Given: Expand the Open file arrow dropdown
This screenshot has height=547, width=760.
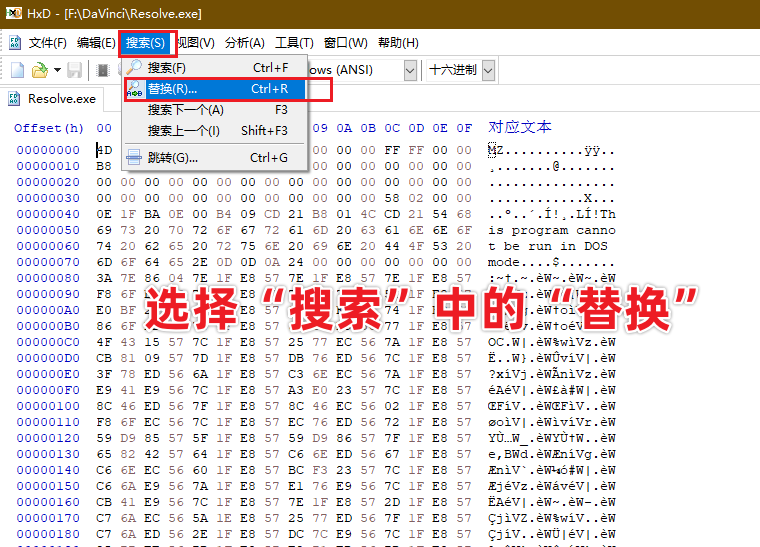Looking at the screenshot, I should pos(57,70).
